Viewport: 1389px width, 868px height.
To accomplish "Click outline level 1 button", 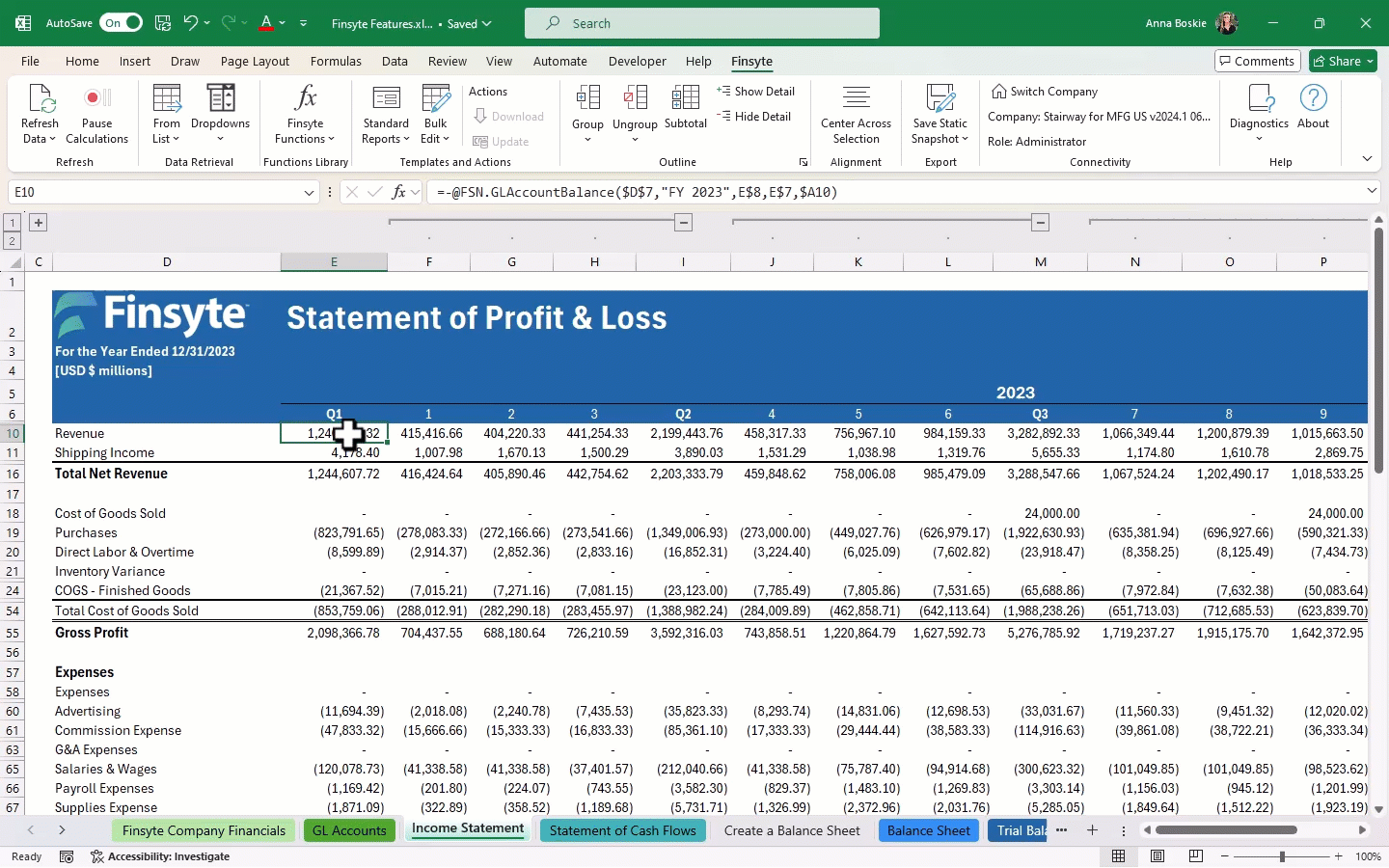I will 13,223.
